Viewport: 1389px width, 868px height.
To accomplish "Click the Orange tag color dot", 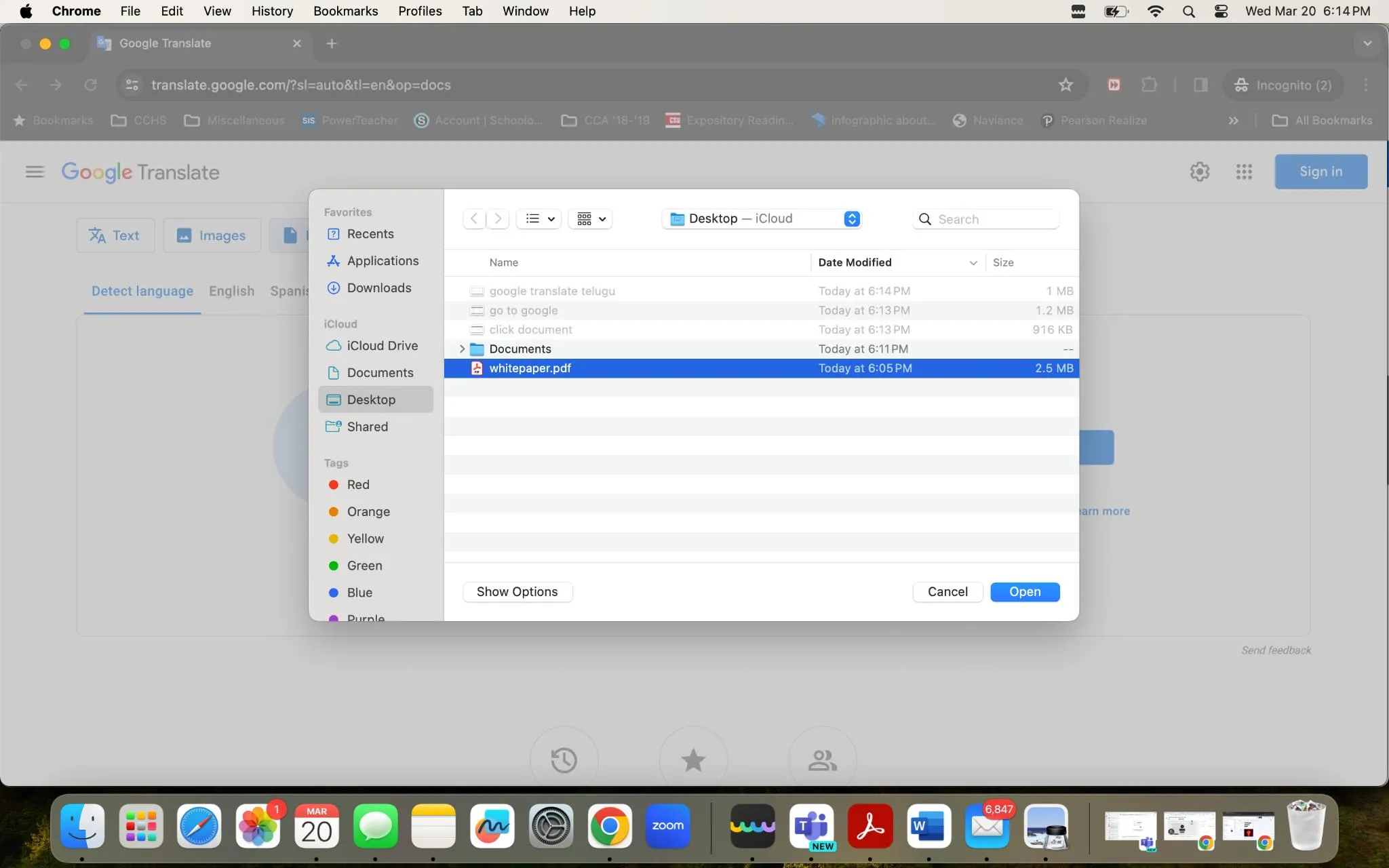I will click(x=334, y=512).
